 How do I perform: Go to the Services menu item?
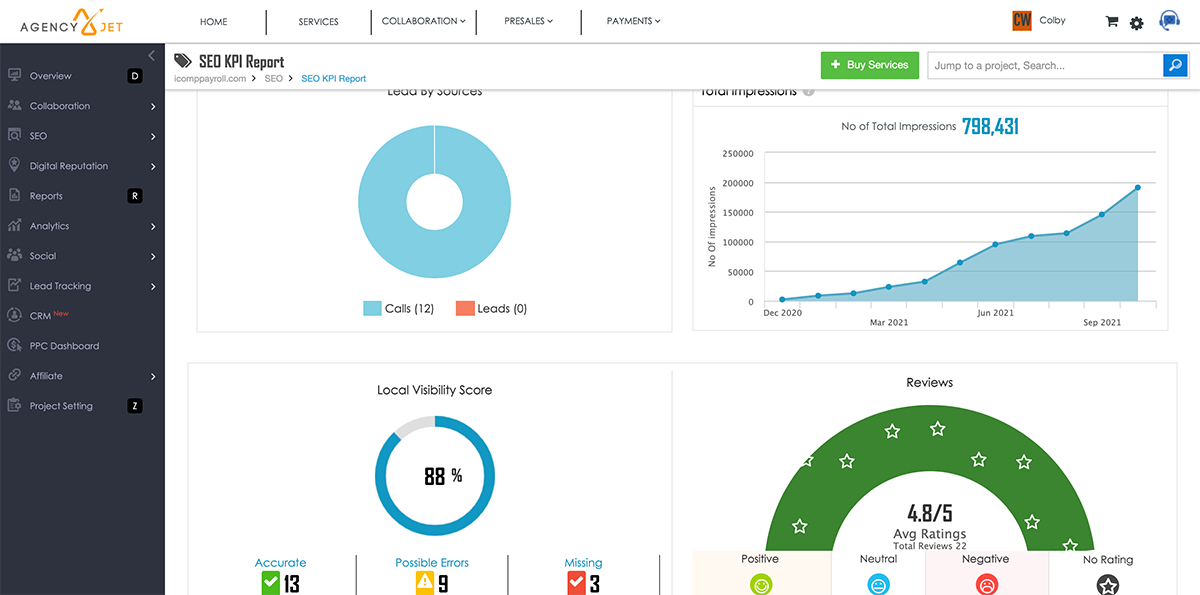[x=318, y=21]
